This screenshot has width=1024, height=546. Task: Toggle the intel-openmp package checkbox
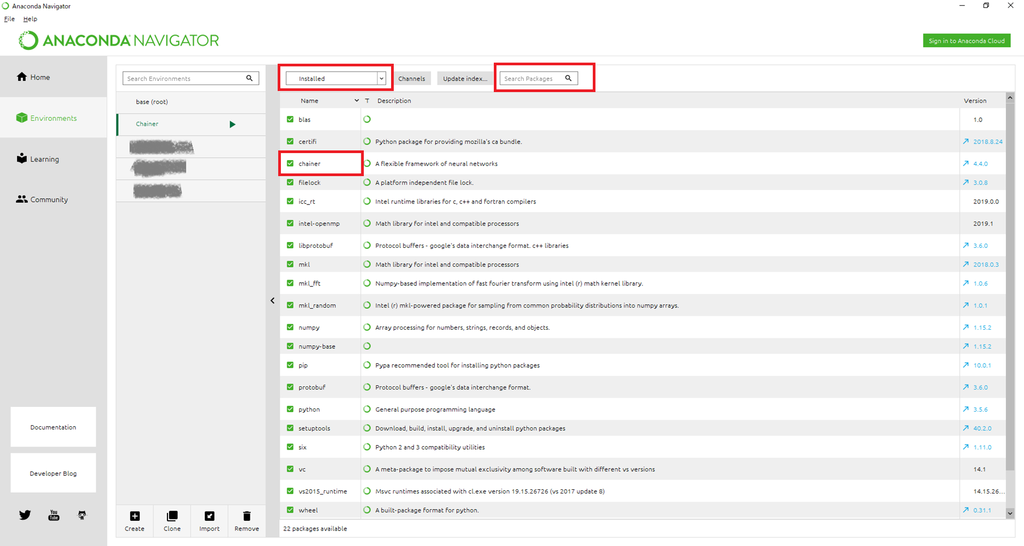pyautogui.click(x=290, y=223)
